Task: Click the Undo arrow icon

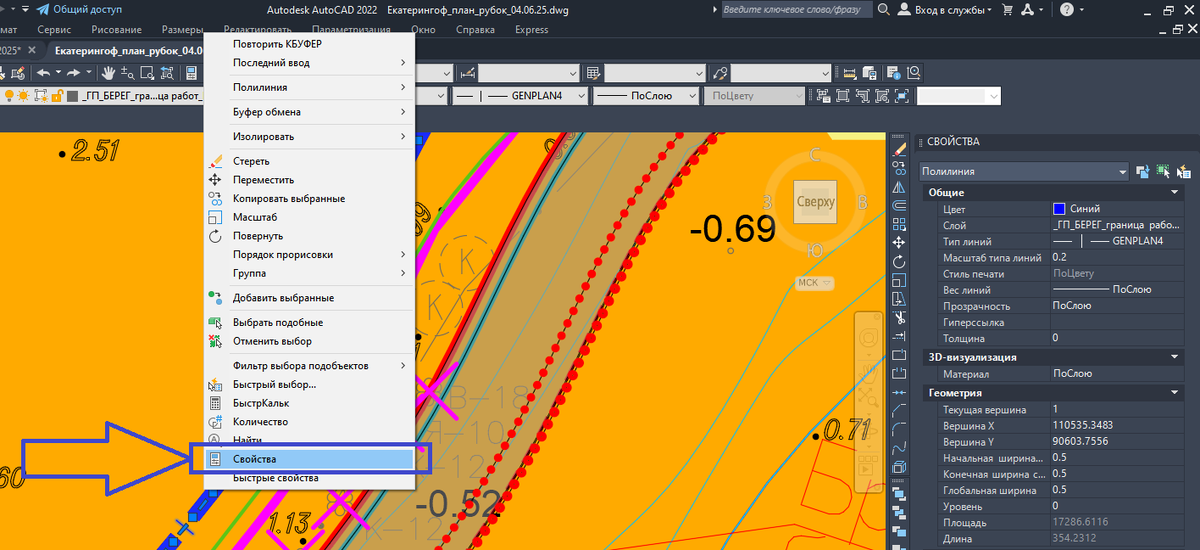Action: [43, 72]
